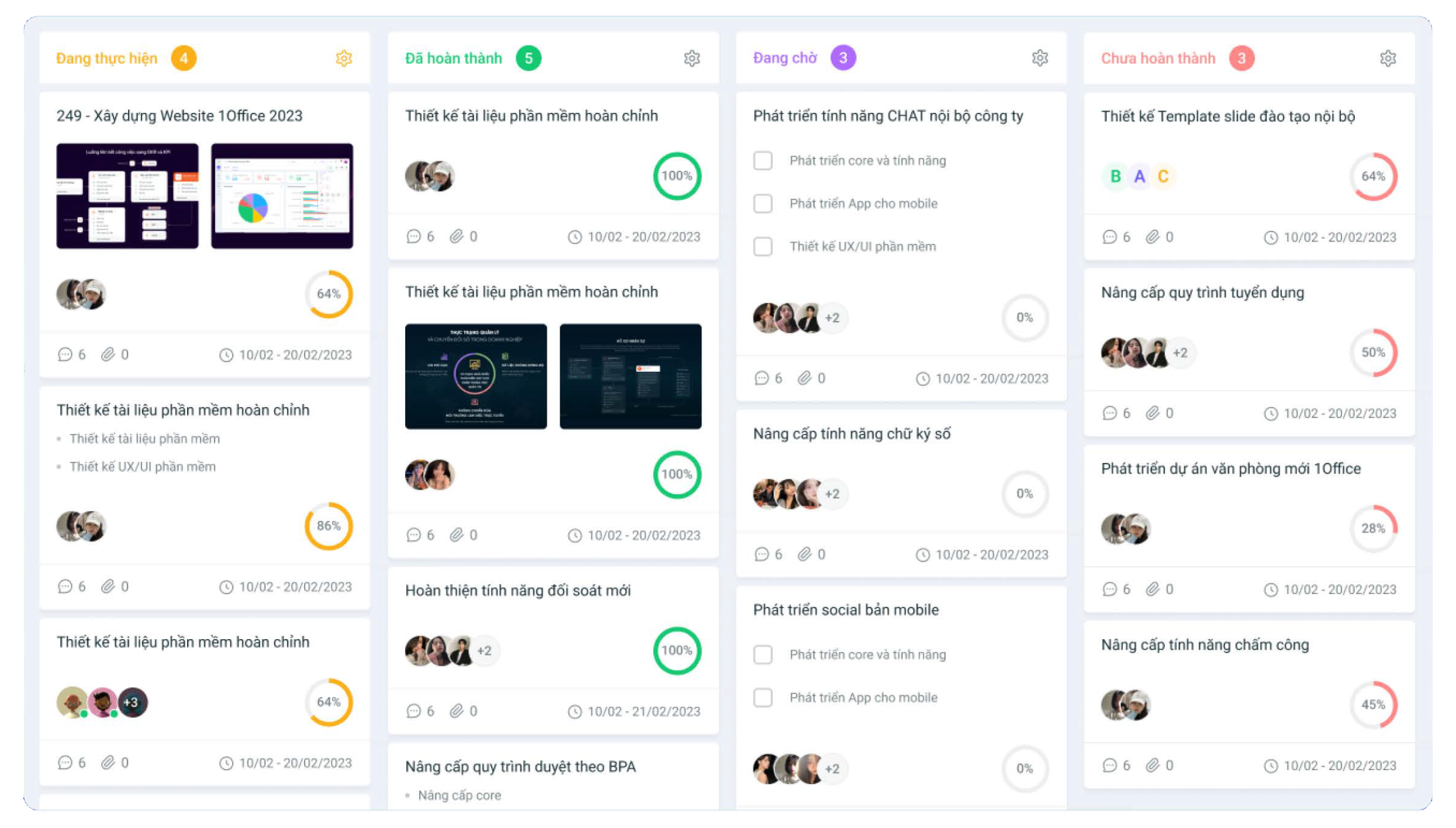Click comment icon on Thiết kế Template slide card
The height and width of the screenshot is (828, 1456).
1109,237
